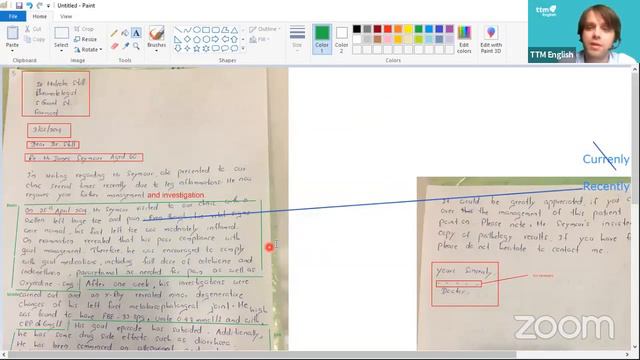Pick the yellow color swatch
This screenshot has height=360, width=640.
[408, 29]
